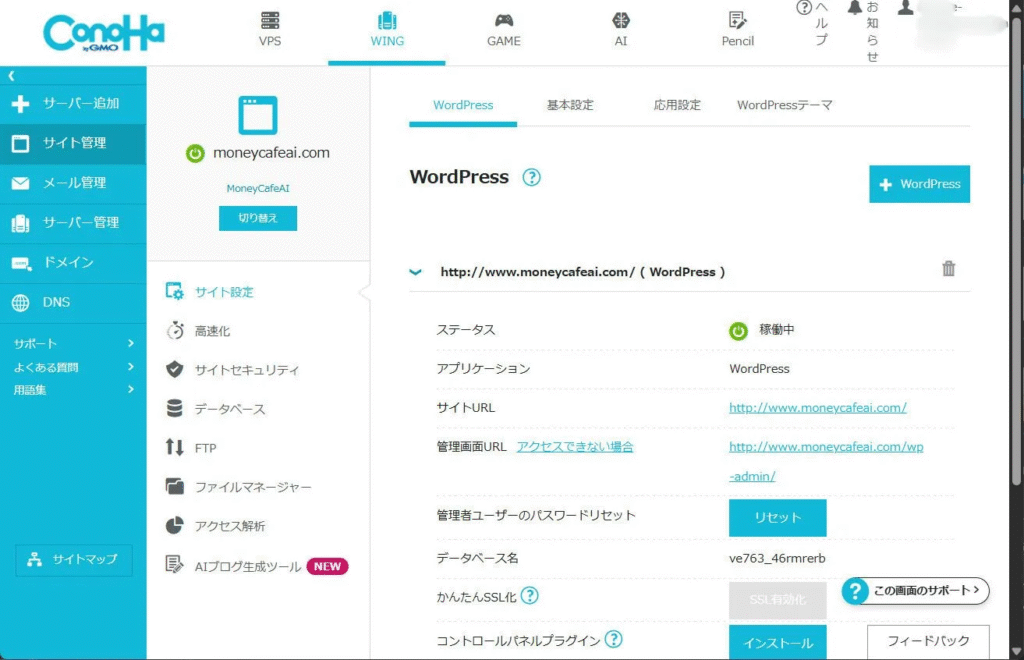Screen dimensions: 1024x660
Task: Open the VPS service tab
Action: [x=270, y=30]
